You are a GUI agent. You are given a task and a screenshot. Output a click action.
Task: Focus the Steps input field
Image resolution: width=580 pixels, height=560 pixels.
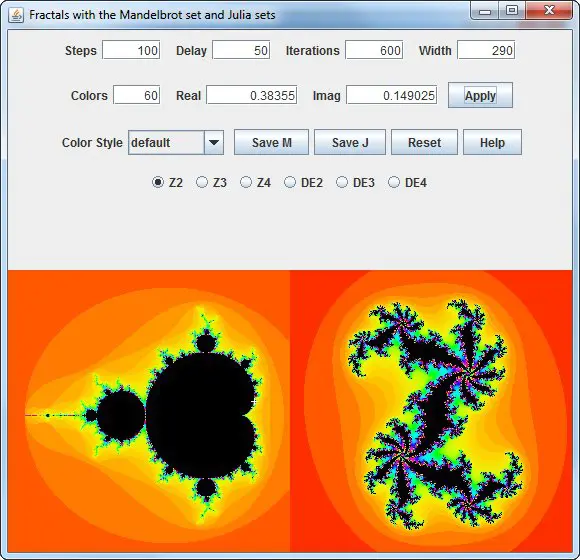click(131, 50)
